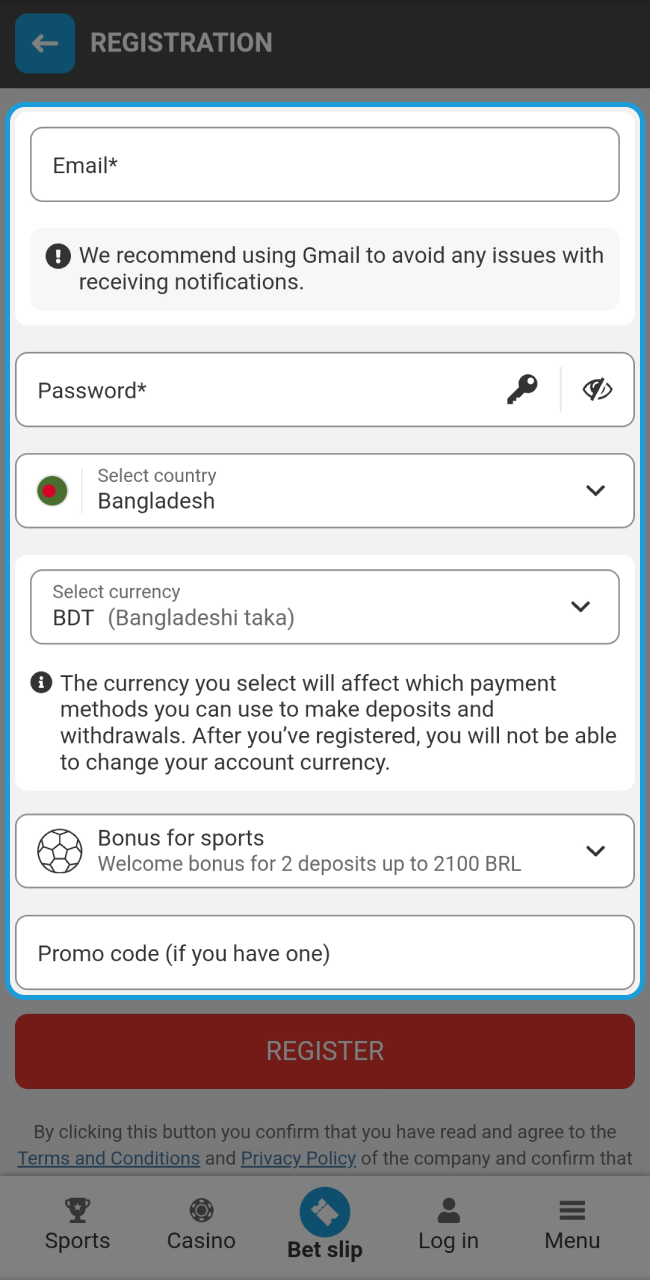Focus the Password input field
This screenshot has width=650, height=1280.
click(260, 390)
